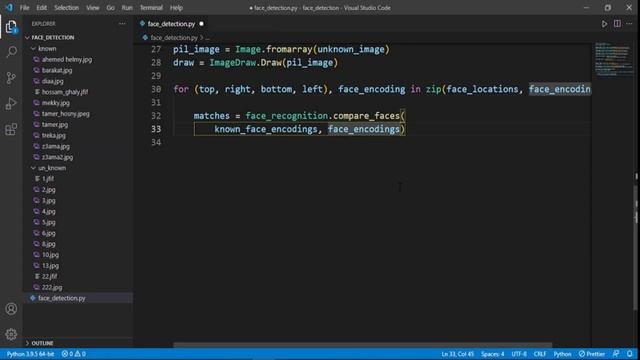Viewport: 640px width, 360px height.
Task: Change indentation via Spaces: 4
Action: coord(492,354)
